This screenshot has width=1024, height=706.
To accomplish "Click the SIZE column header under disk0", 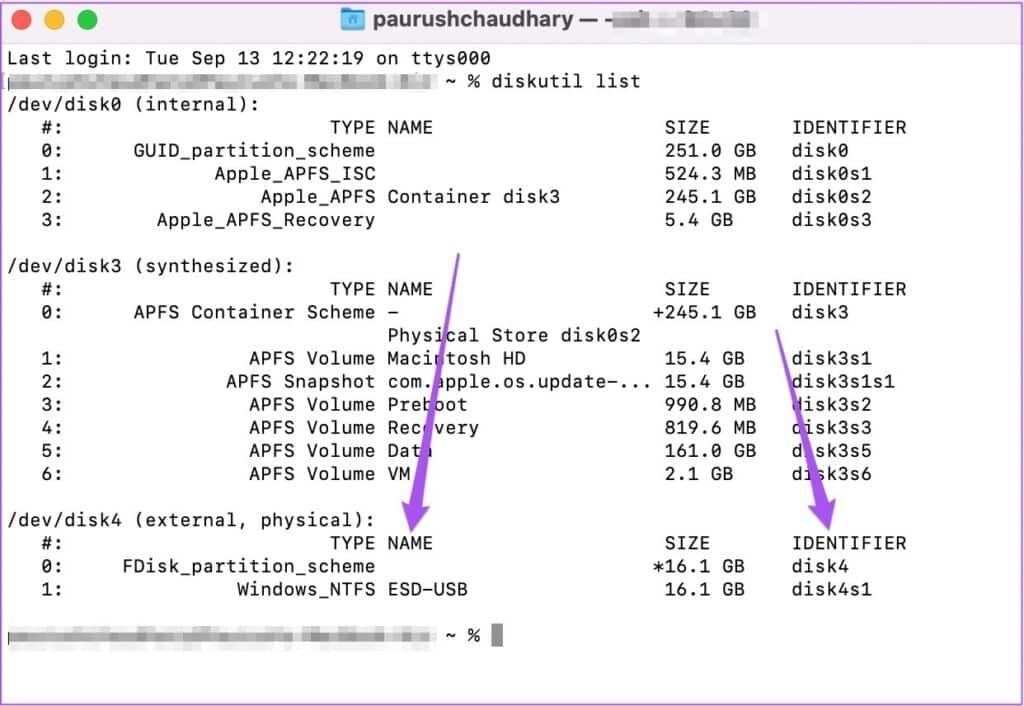I will tap(687, 127).
